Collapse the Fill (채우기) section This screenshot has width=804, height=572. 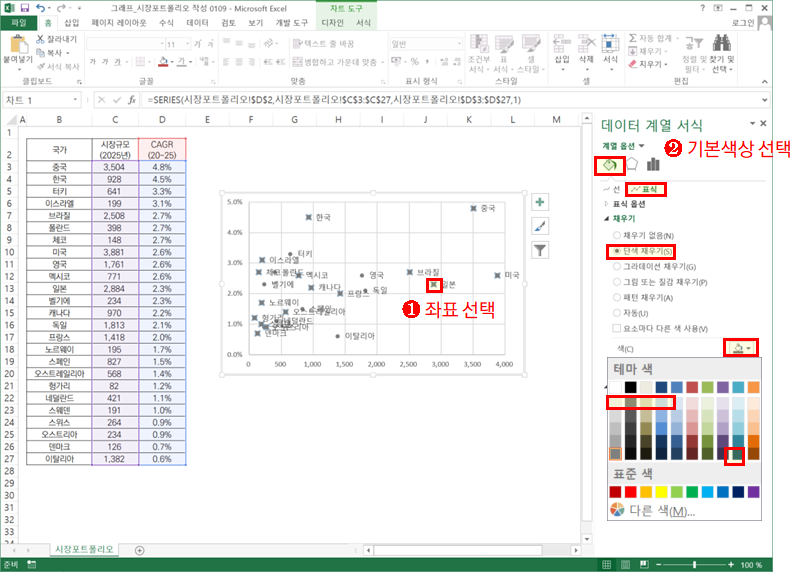tap(607, 219)
